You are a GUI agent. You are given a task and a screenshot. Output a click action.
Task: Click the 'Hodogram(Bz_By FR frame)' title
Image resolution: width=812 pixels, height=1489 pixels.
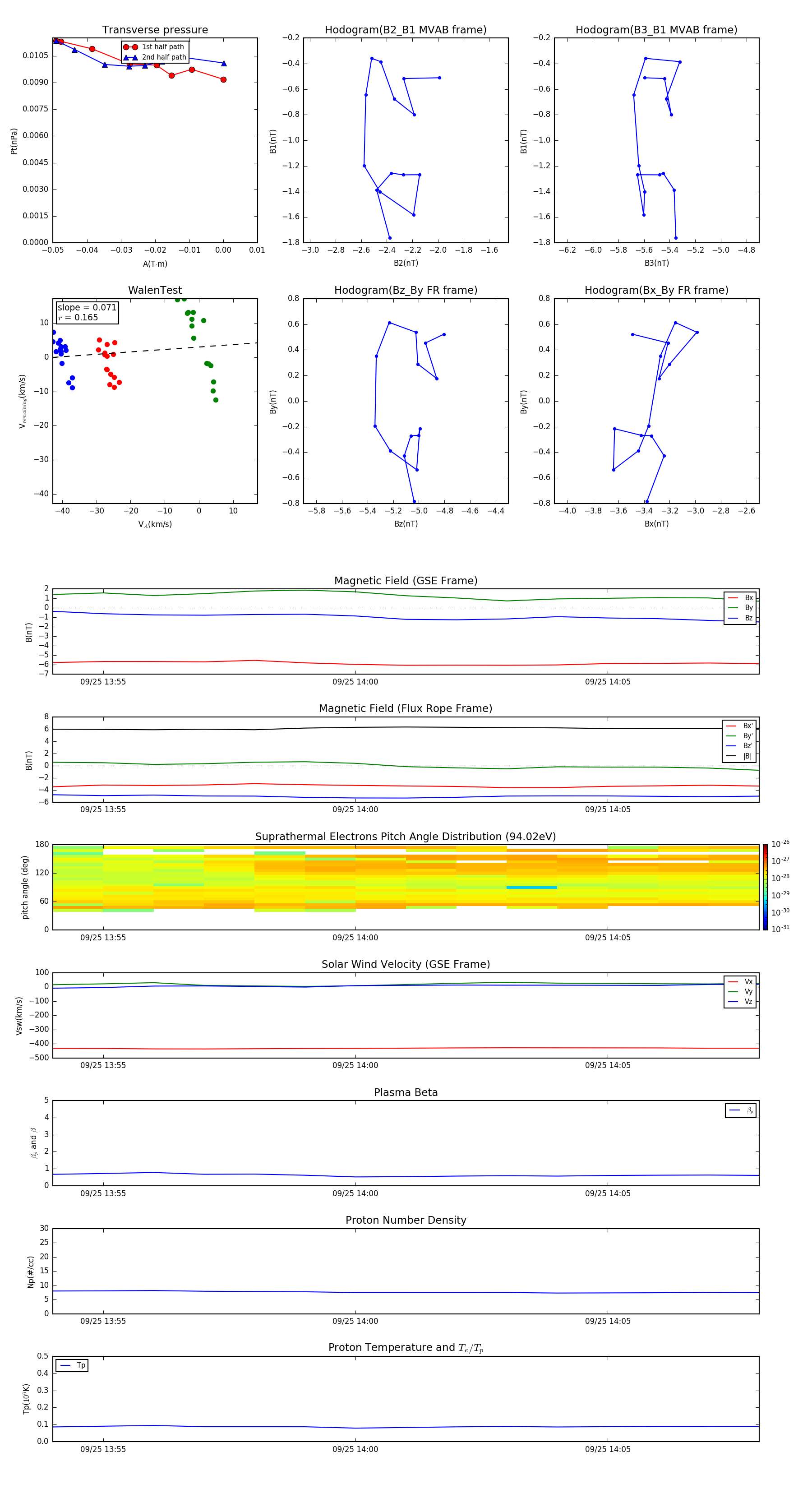[406, 290]
